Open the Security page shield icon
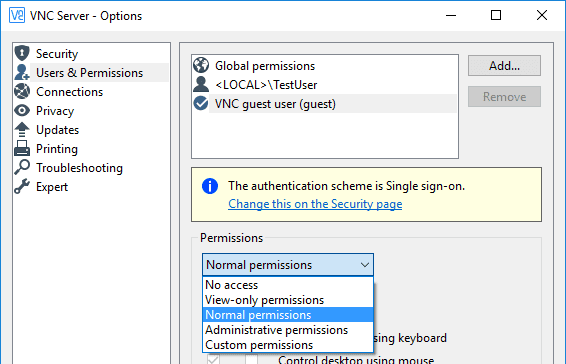The width and height of the screenshot is (566, 364). coord(22,53)
